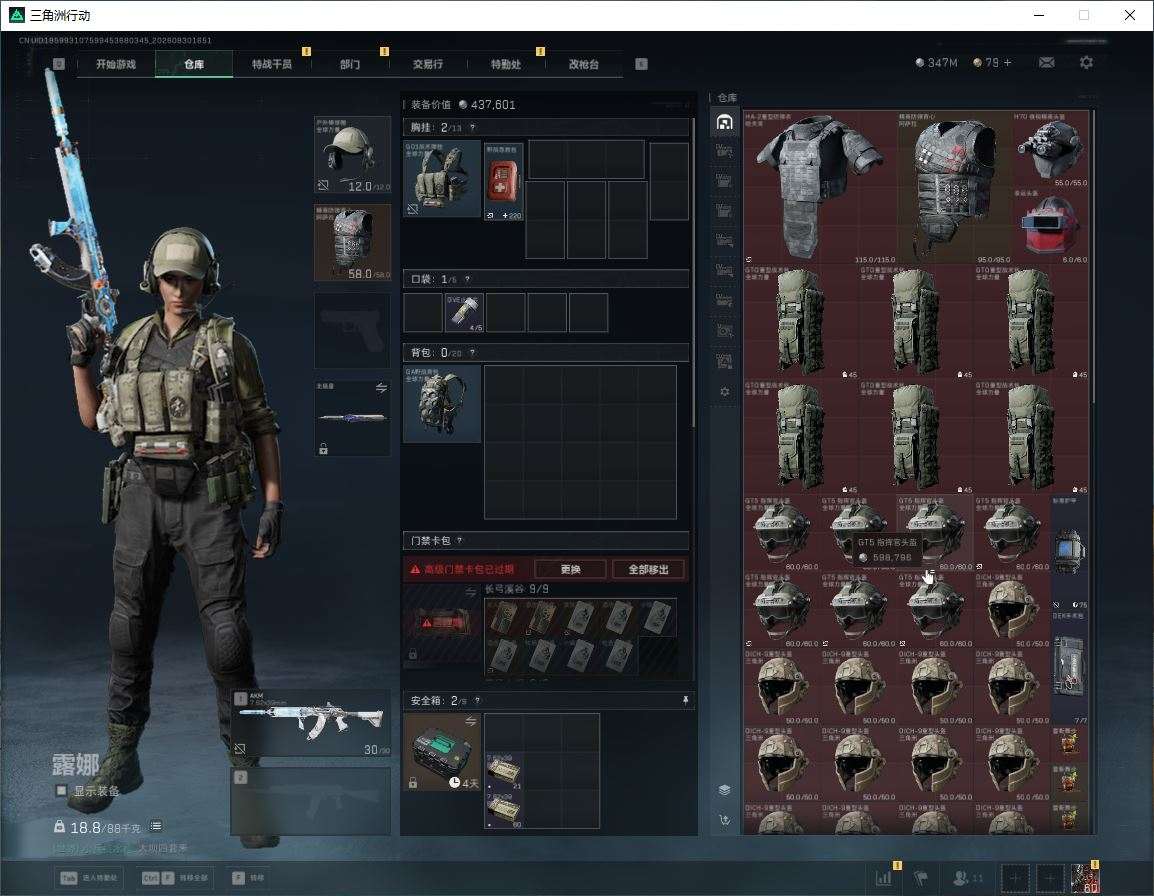Open the 开始游戏 tab

tap(116, 64)
